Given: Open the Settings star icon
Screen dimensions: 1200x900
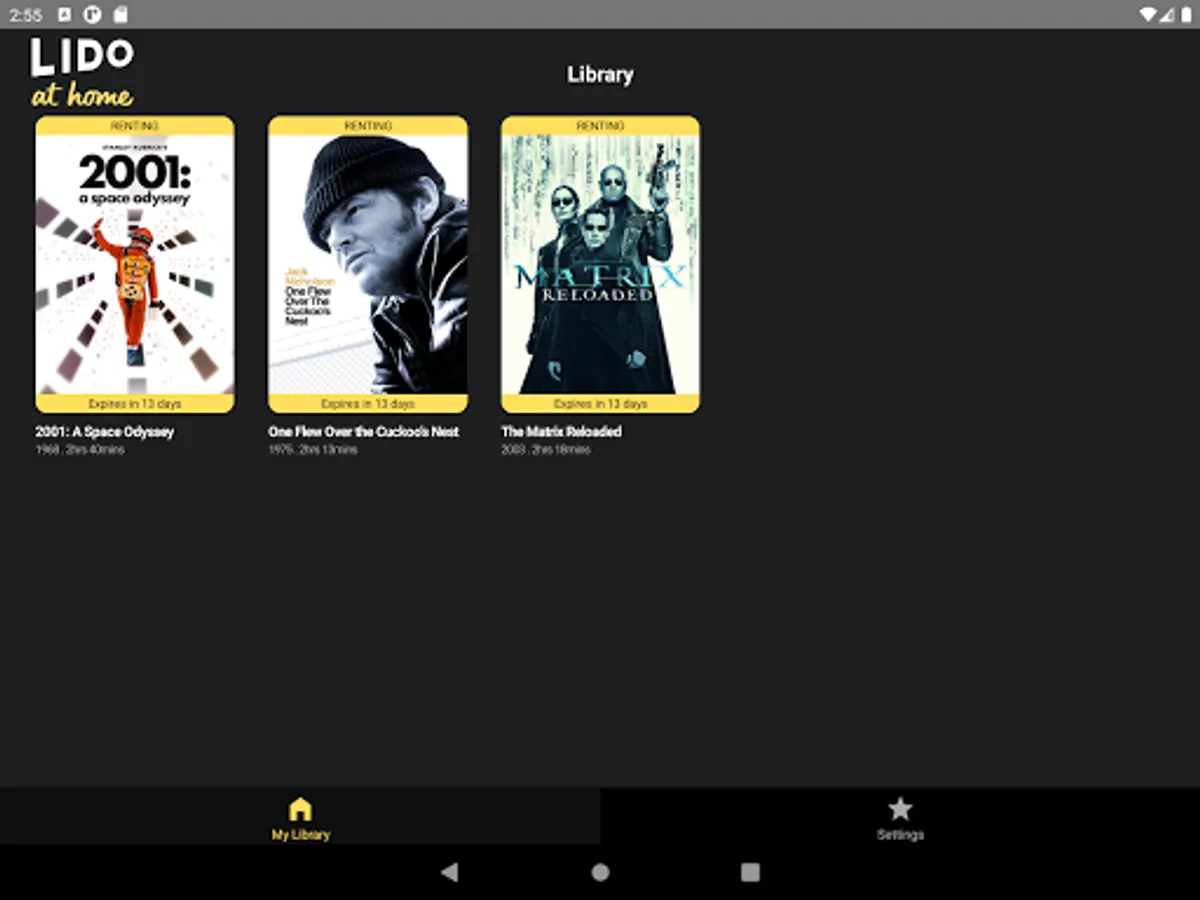Looking at the screenshot, I should 900,809.
